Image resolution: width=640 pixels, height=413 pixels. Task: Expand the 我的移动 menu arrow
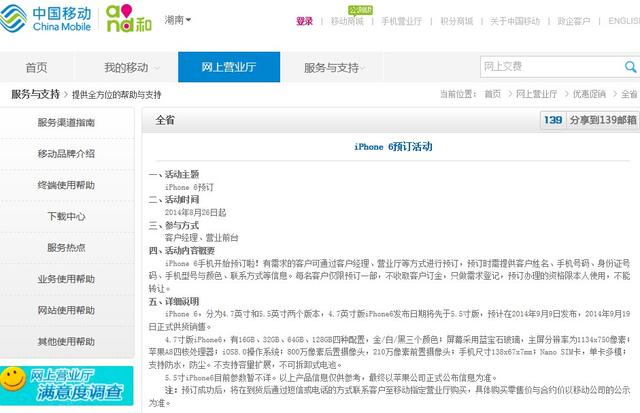point(157,68)
